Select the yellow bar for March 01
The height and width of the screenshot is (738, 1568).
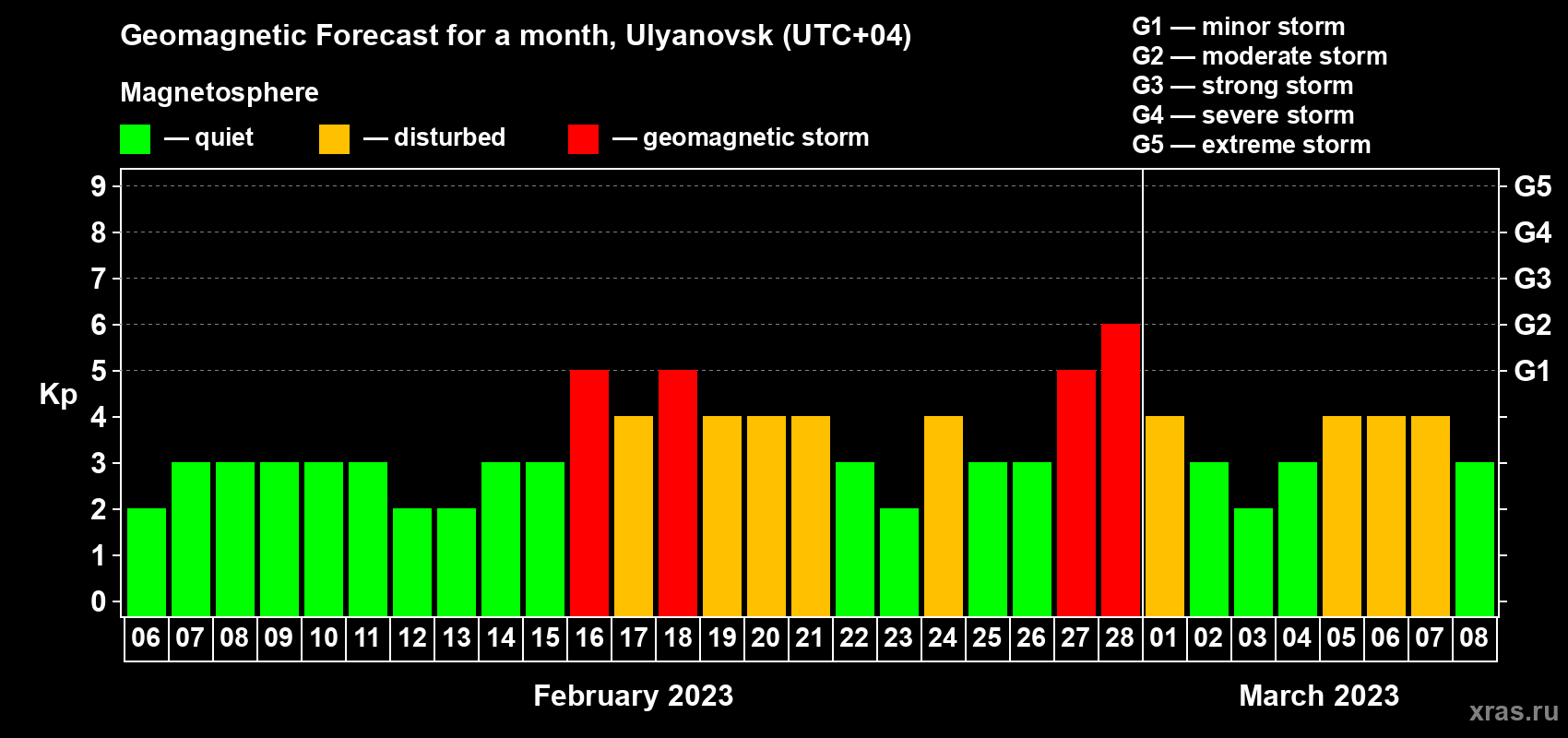1165,516
